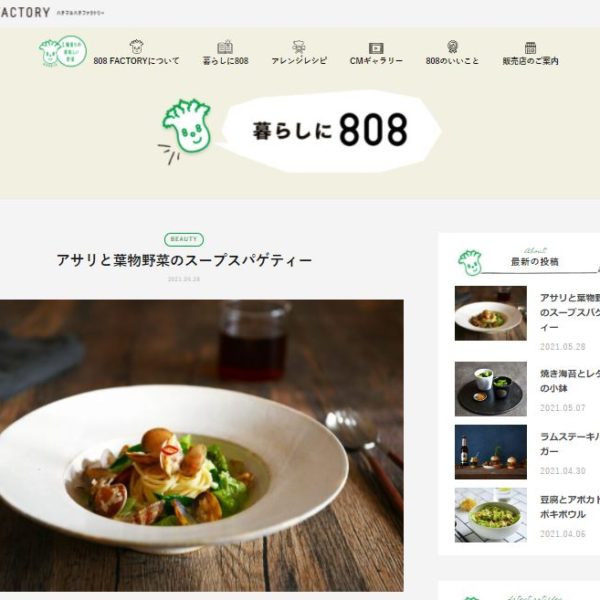Click the open book icon above 暮らしに808

coord(225,47)
